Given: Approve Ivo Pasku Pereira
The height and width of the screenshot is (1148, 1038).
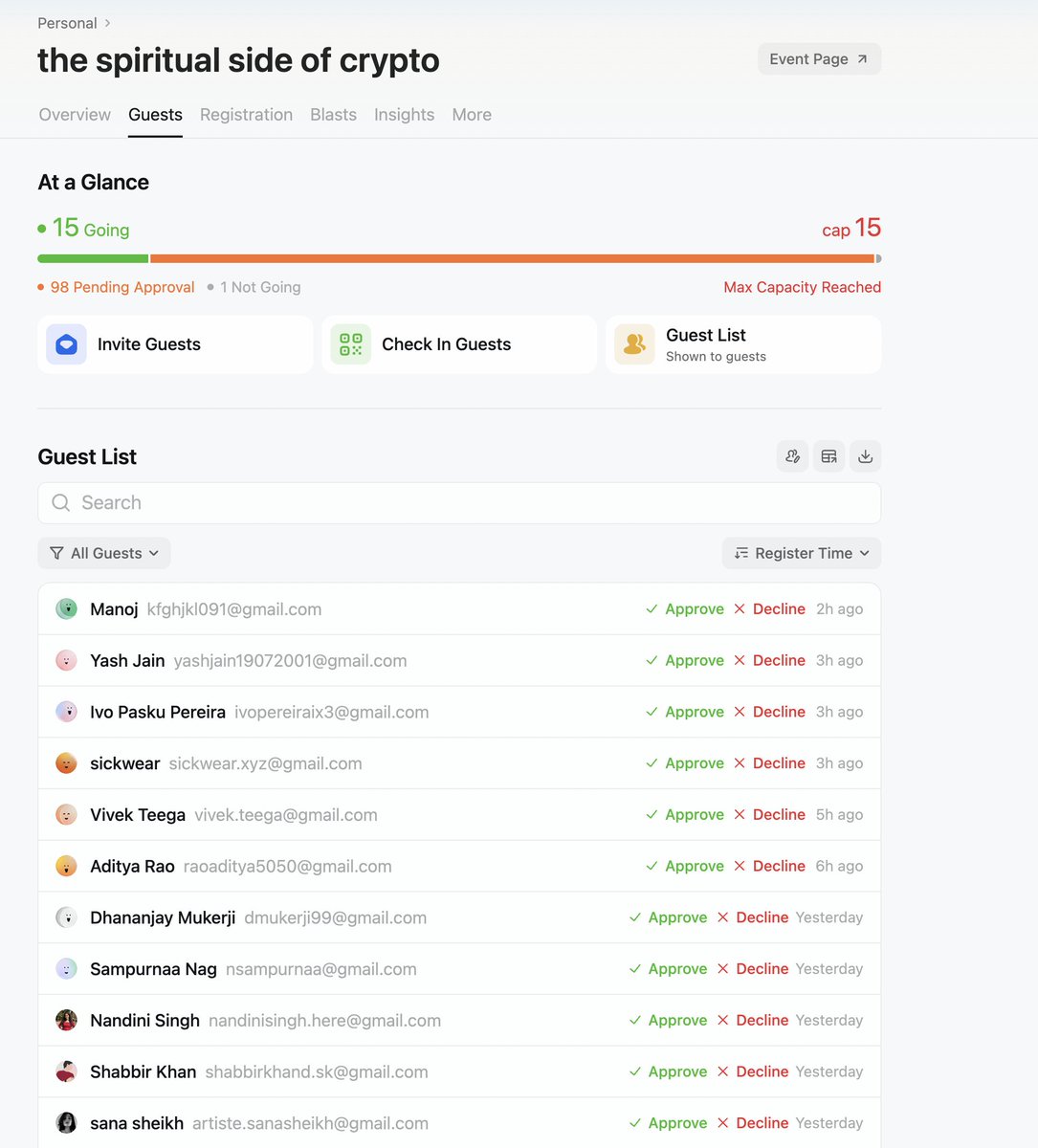Looking at the screenshot, I should (685, 712).
